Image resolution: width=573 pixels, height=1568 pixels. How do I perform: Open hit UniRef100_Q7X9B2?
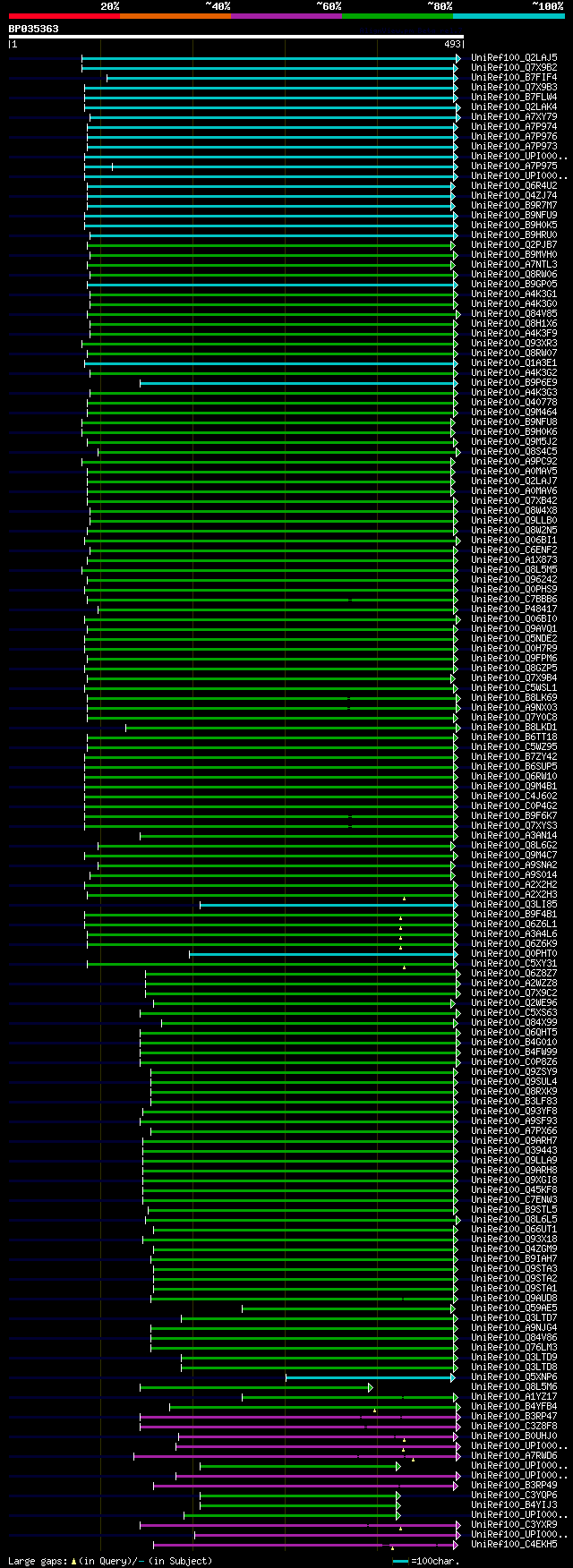[x=514, y=67]
